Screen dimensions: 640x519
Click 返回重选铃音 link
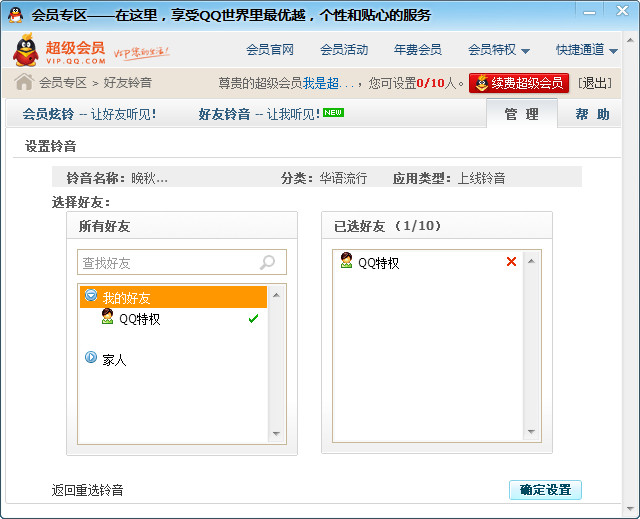click(87, 490)
